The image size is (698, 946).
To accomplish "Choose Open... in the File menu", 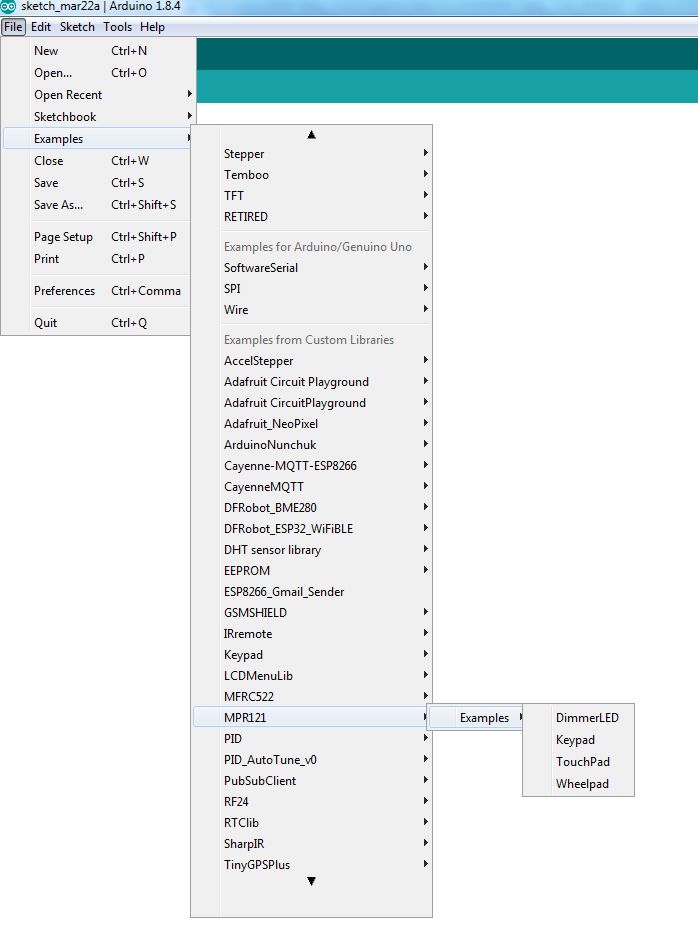I will pos(98,73).
